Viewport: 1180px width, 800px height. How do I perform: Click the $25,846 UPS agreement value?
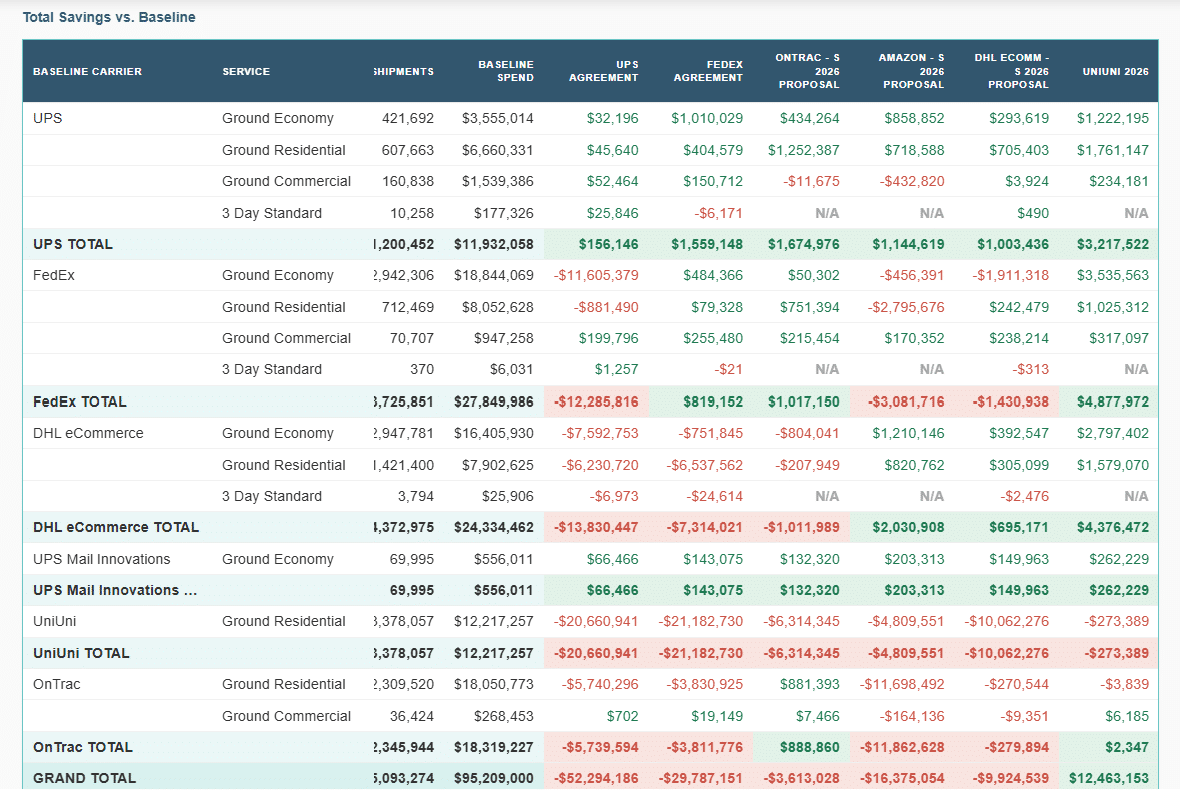(x=612, y=214)
